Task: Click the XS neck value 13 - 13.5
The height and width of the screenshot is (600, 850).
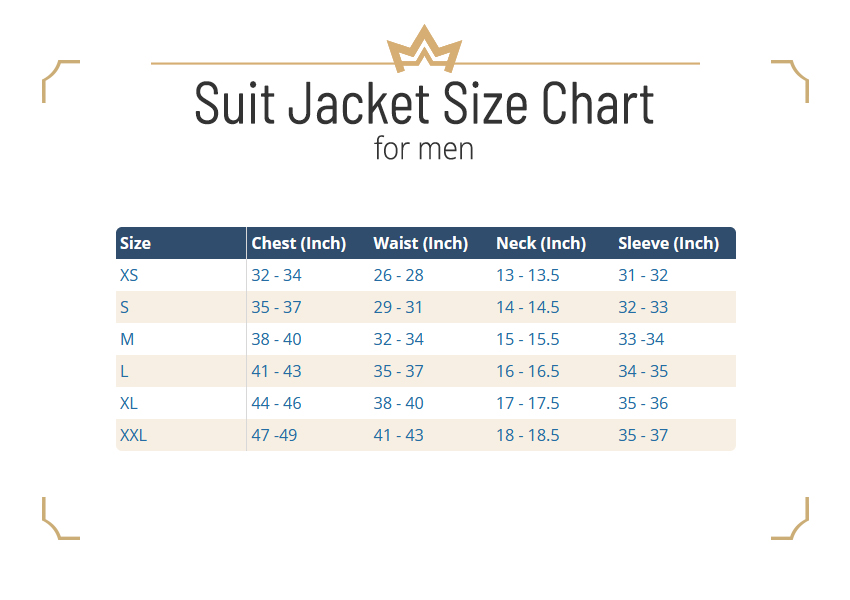Action: click(x=527, y=275)
